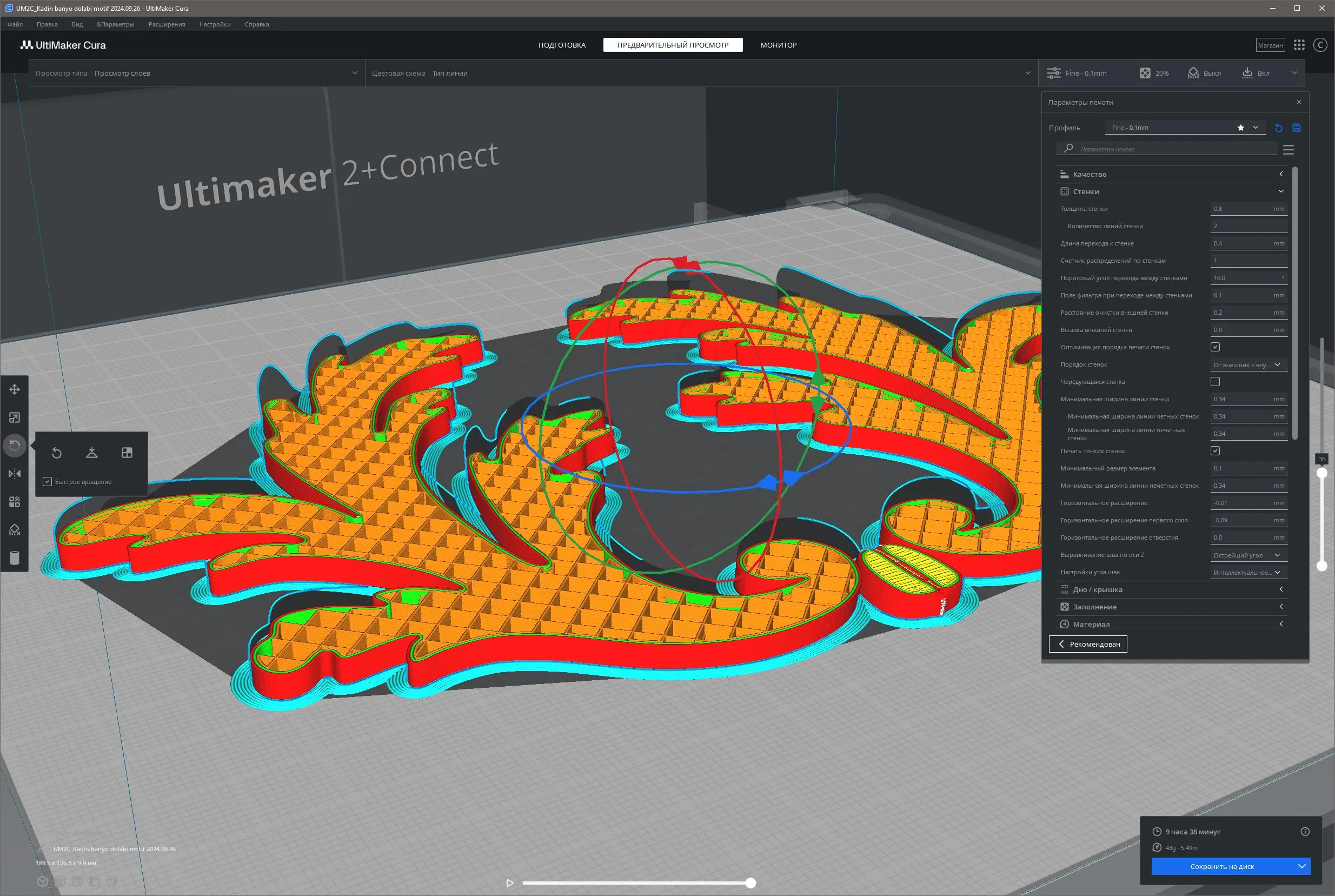Click the Рекомендован button

coord(1088,644)
